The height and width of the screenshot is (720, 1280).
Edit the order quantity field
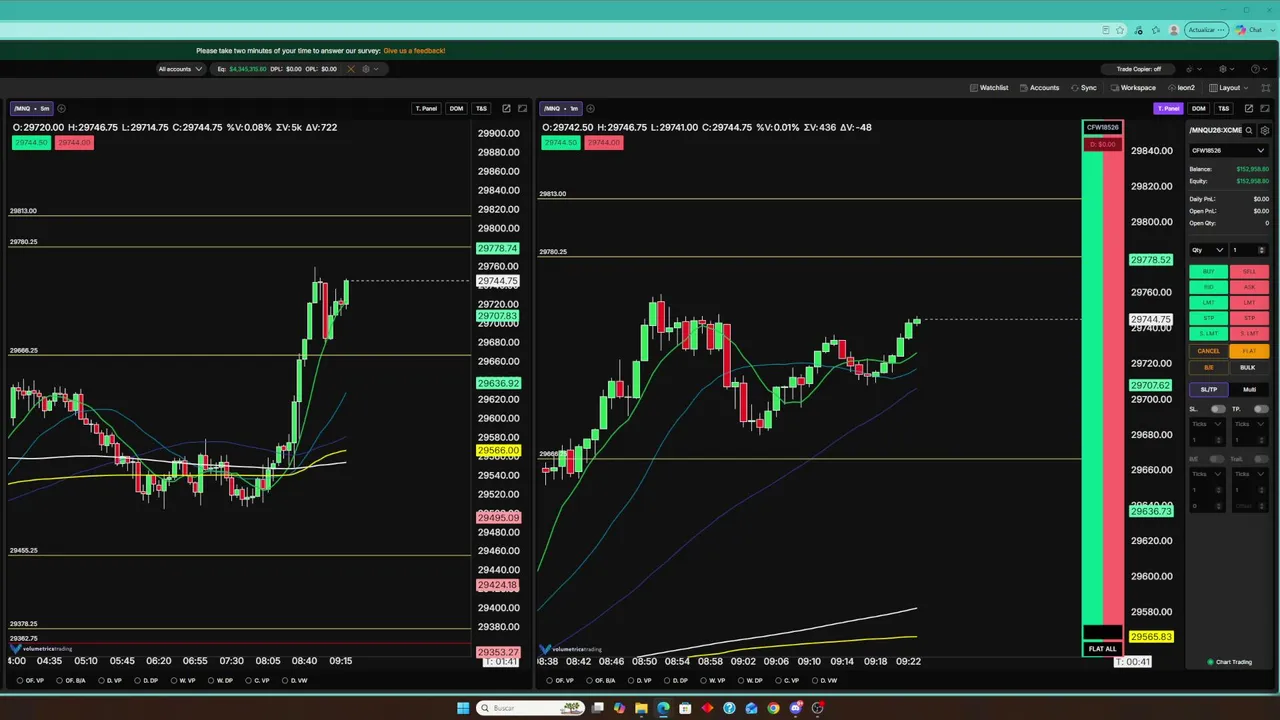click(1248, 250)
